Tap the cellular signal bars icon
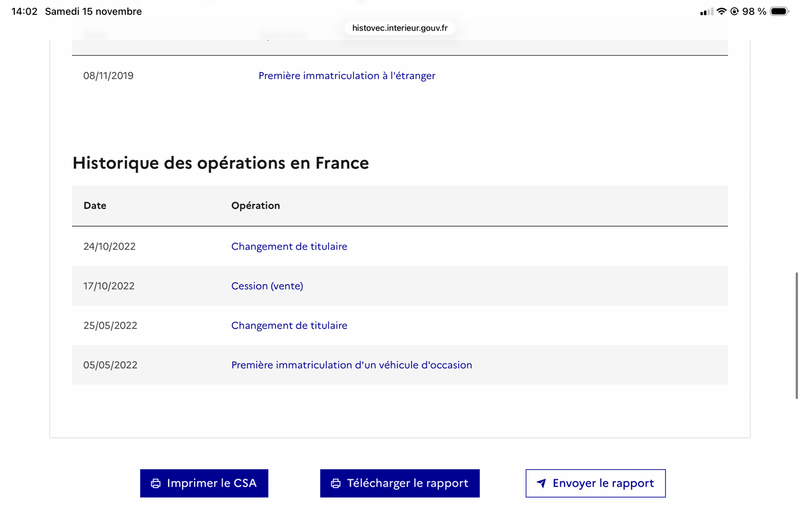Viewport: 800px width, 525px height. 707,12
